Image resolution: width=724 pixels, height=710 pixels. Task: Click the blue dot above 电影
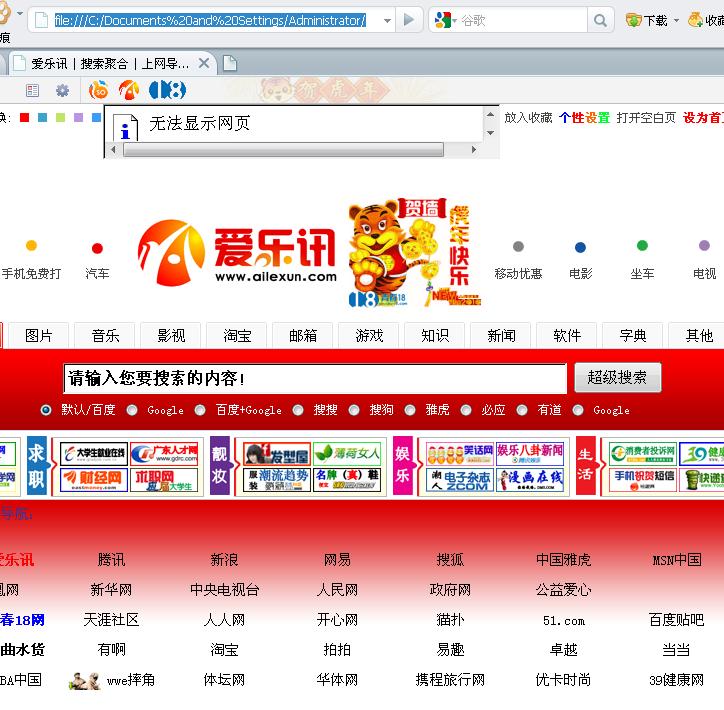pyautogui.click(x=580, y=247)
